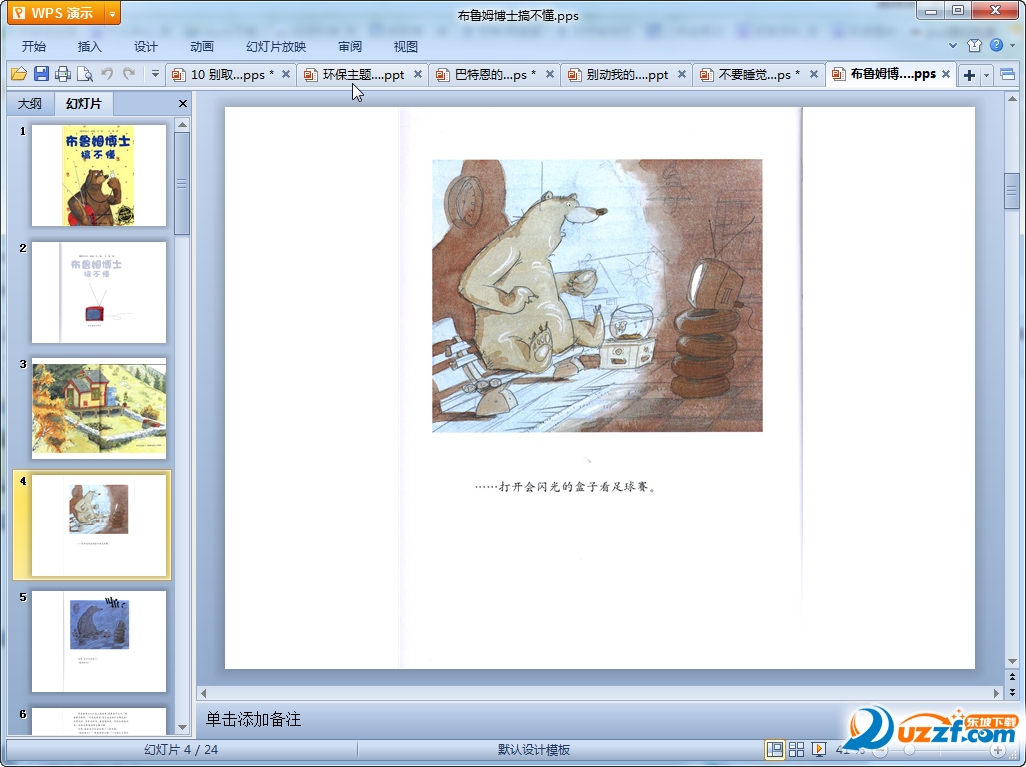The image size is (1026, 767).
Task: Click the open file folder icon
Action: coord(19,74)
